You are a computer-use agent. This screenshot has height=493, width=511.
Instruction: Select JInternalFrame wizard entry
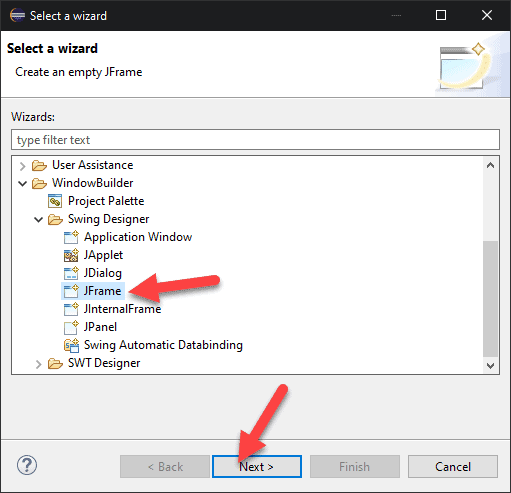122,309
